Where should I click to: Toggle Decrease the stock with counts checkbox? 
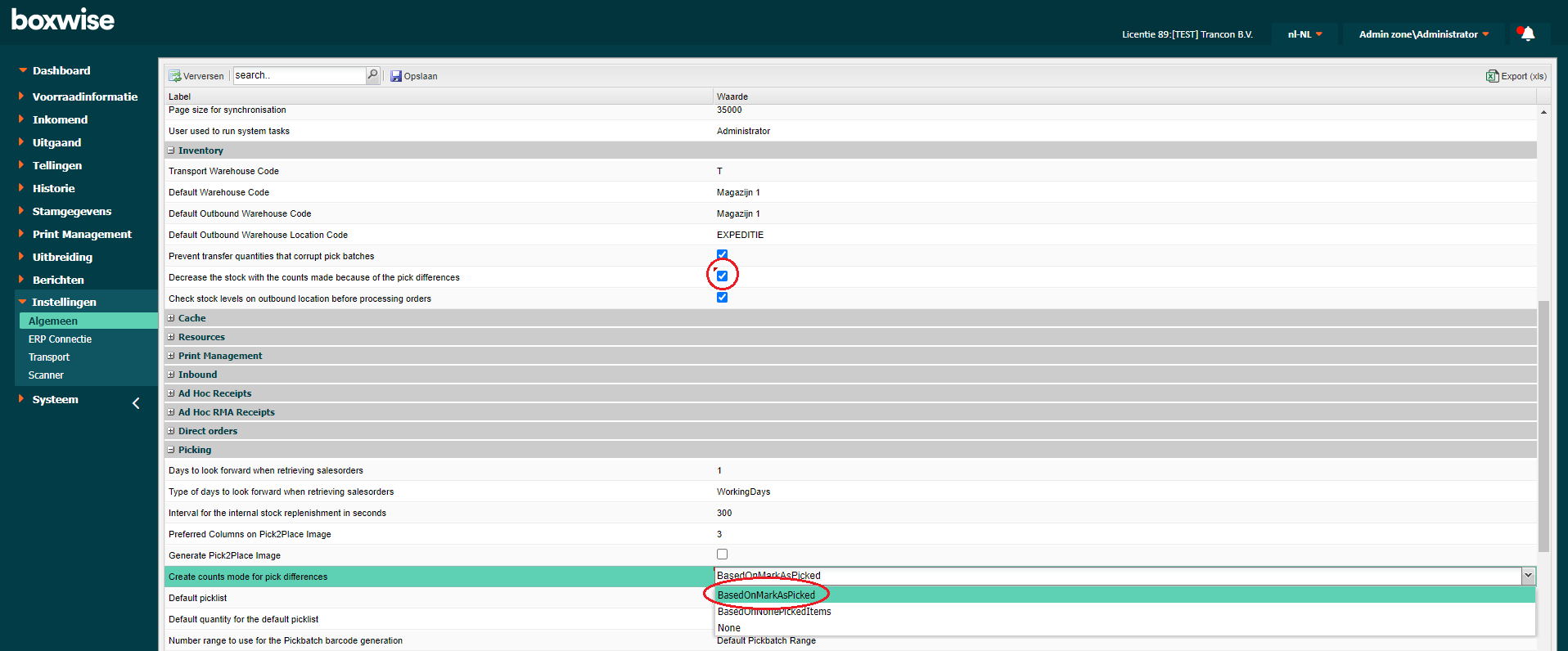[x=722, y=276]
